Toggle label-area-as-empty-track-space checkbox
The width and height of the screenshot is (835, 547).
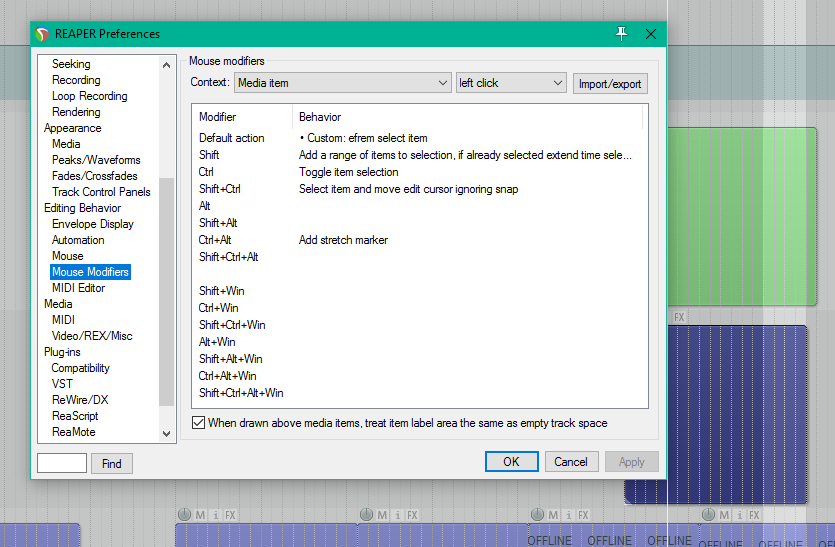pyautogui.click(x=198, y=423)
